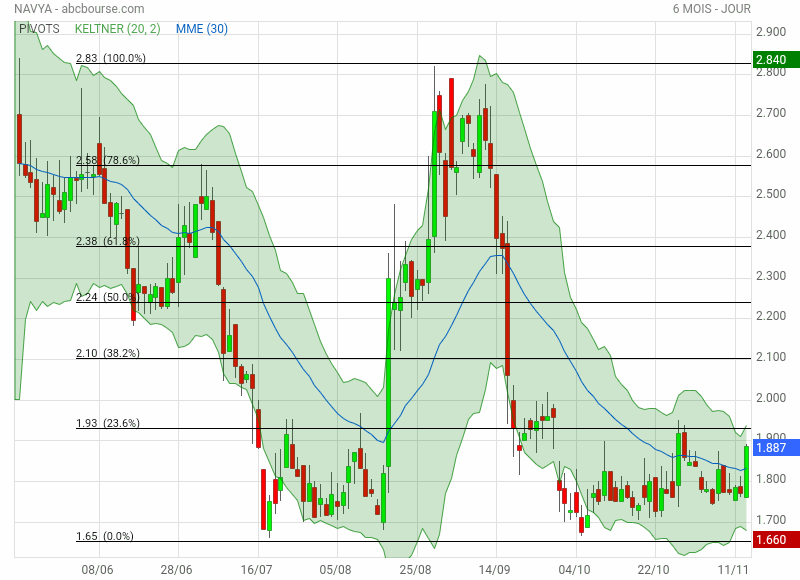This screenshot has width=800, height=580.
Task: Click the 14/09 date axis label
Action: pyautogui.click(x=494, y=569)
